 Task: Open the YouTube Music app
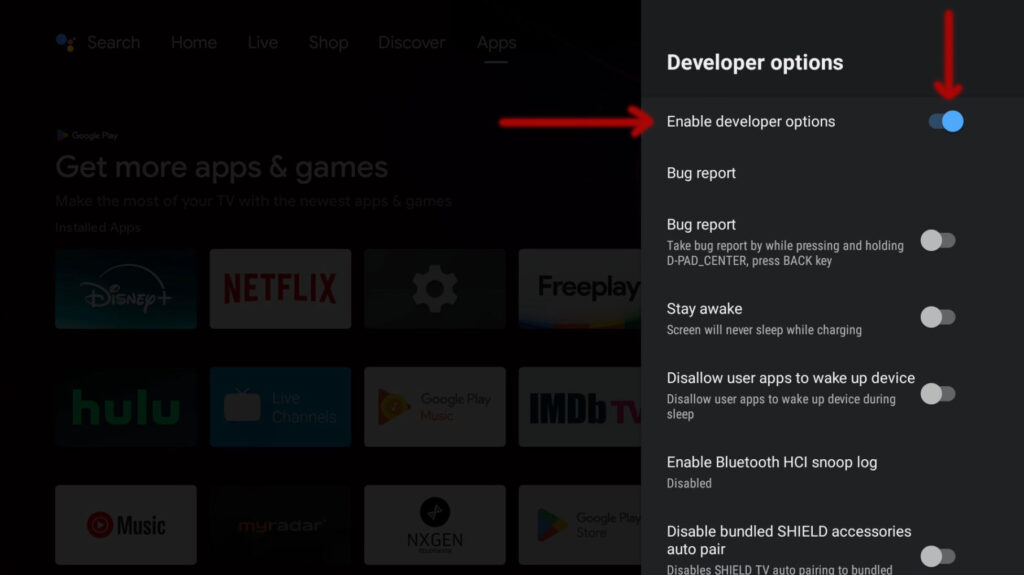pyautogui.click(x=126, y=525)
